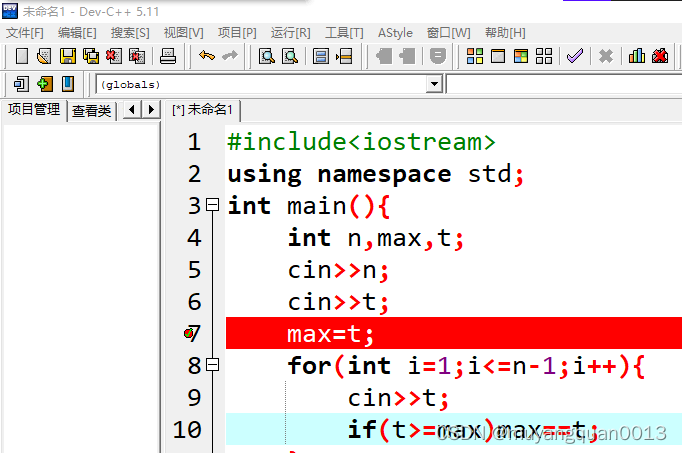The image size is (682, 453).
Task: Open the 项目[P] menu
Action: [237, 33]
